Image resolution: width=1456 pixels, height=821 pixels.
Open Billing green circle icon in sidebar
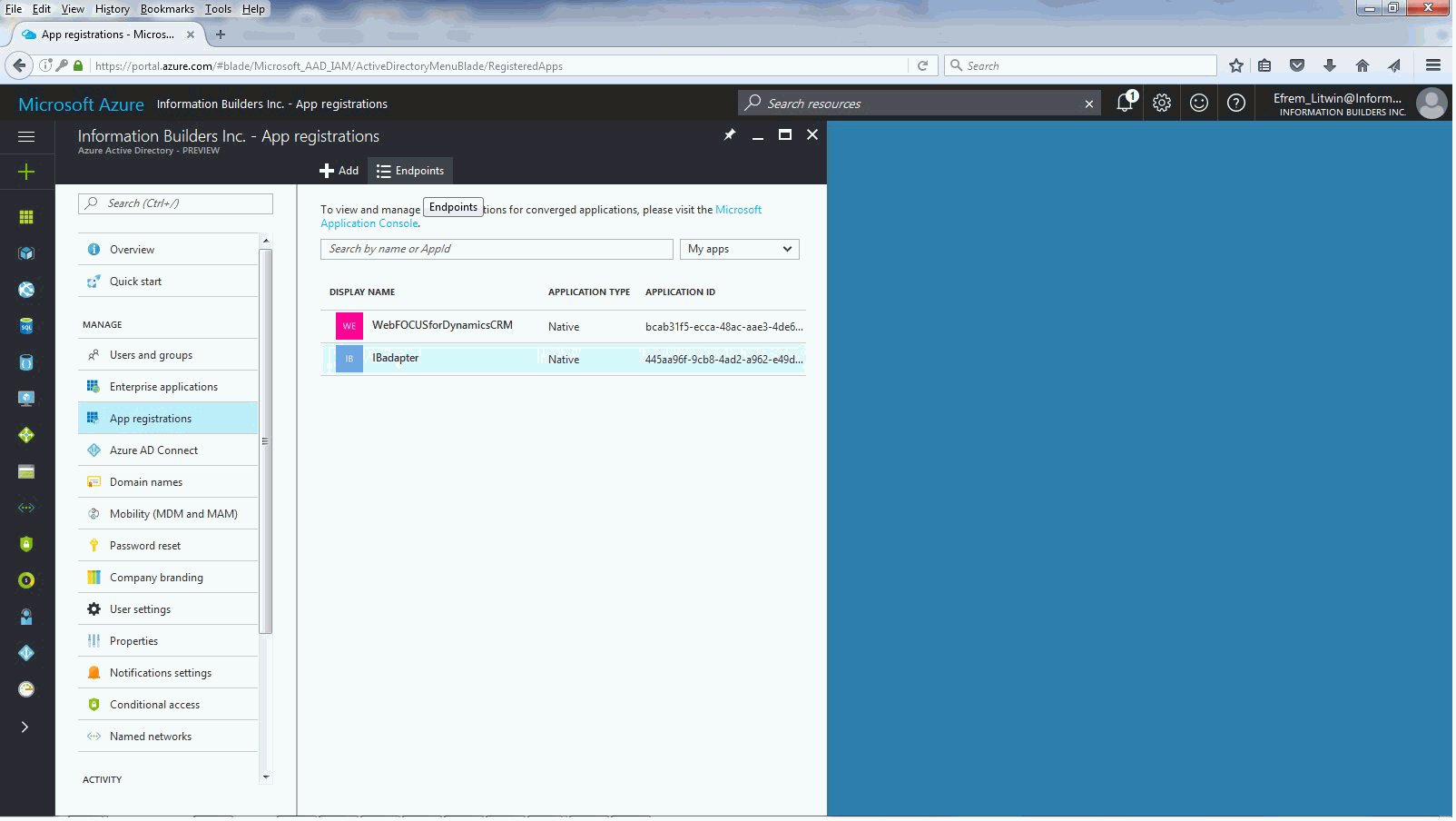point(26,580)
